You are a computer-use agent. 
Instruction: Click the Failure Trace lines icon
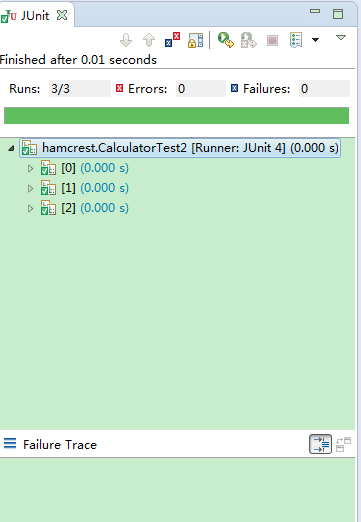pyautogui.click(x=10, y=443)
